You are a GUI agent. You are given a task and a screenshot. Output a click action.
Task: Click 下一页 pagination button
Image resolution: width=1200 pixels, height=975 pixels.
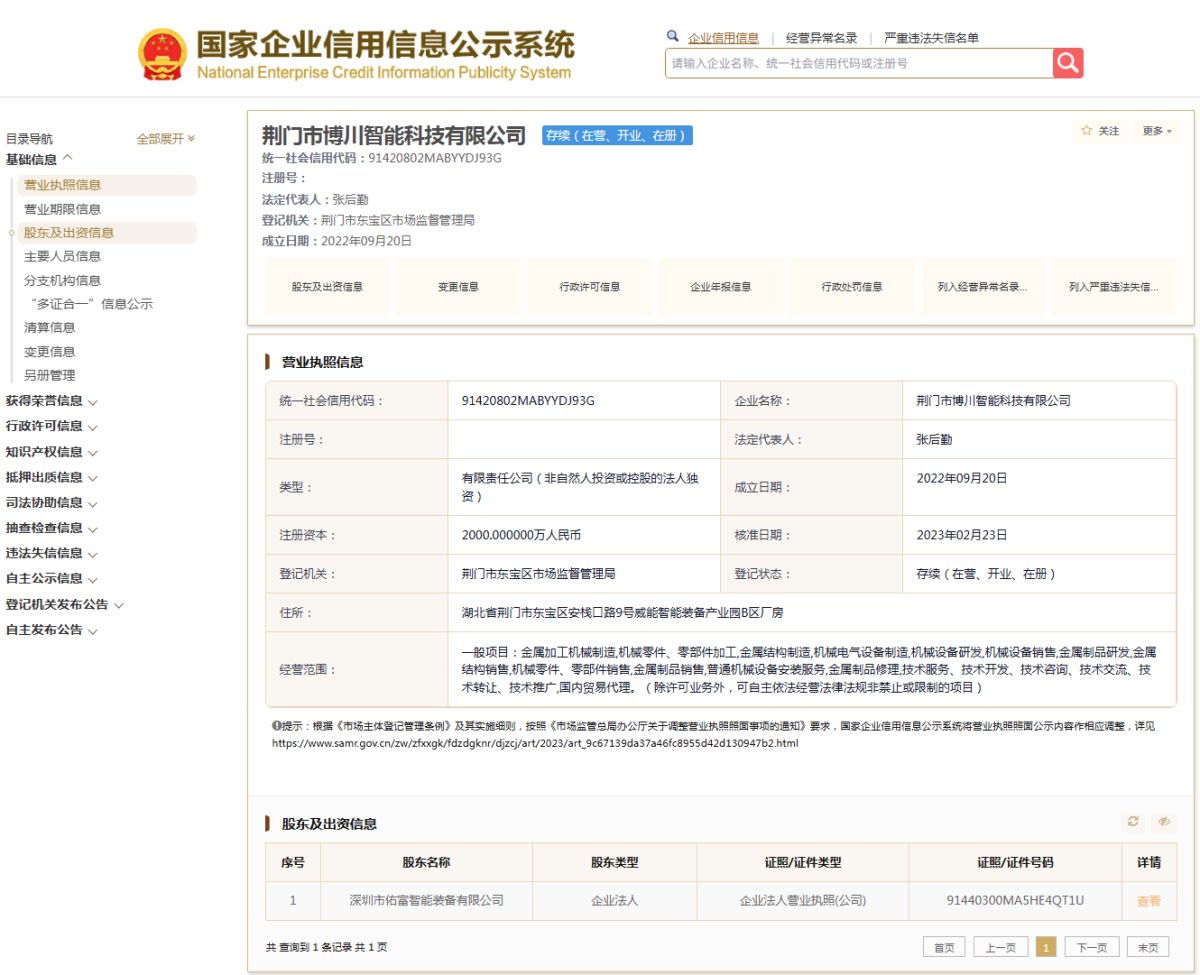click(1092, 947)
